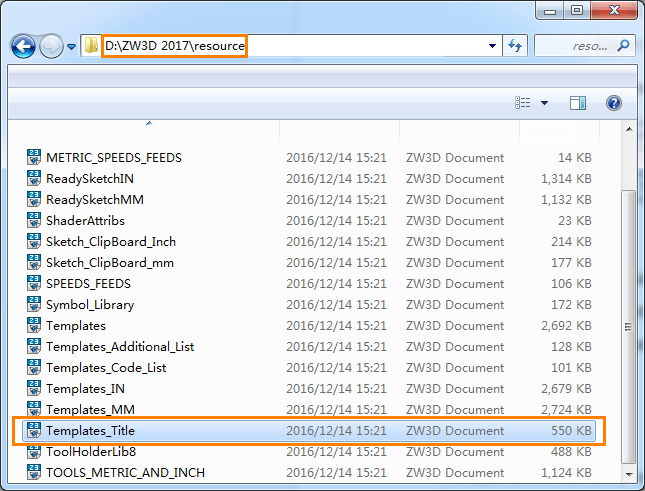Image resolution: width=645 pixels, height=491 pixels.
Task: Select the file name ReadySketchIN
Action: [90, 179]
